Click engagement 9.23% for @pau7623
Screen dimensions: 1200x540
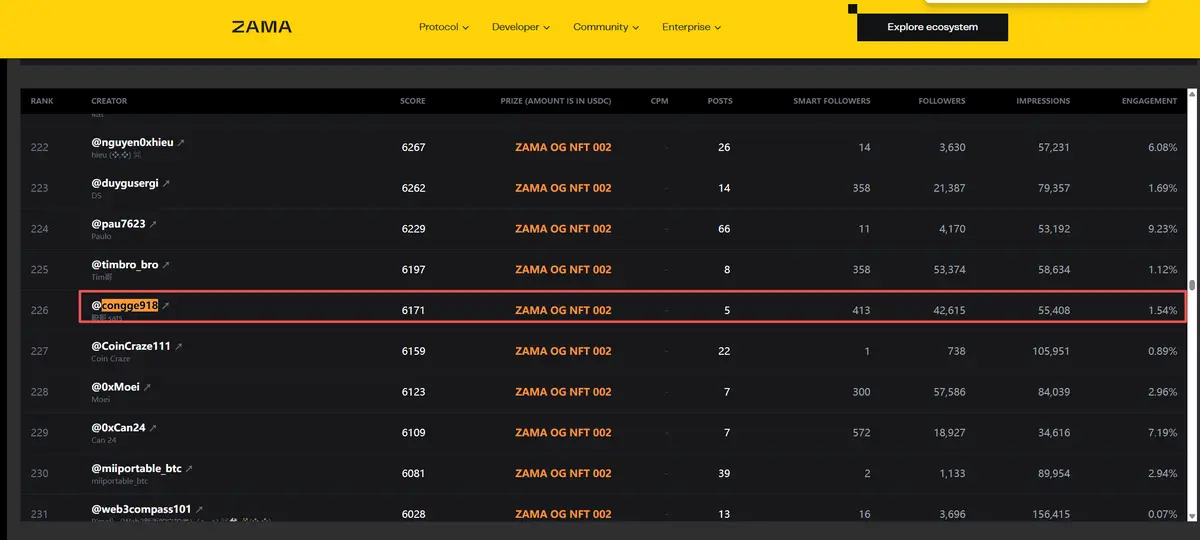click(1162, 229)
